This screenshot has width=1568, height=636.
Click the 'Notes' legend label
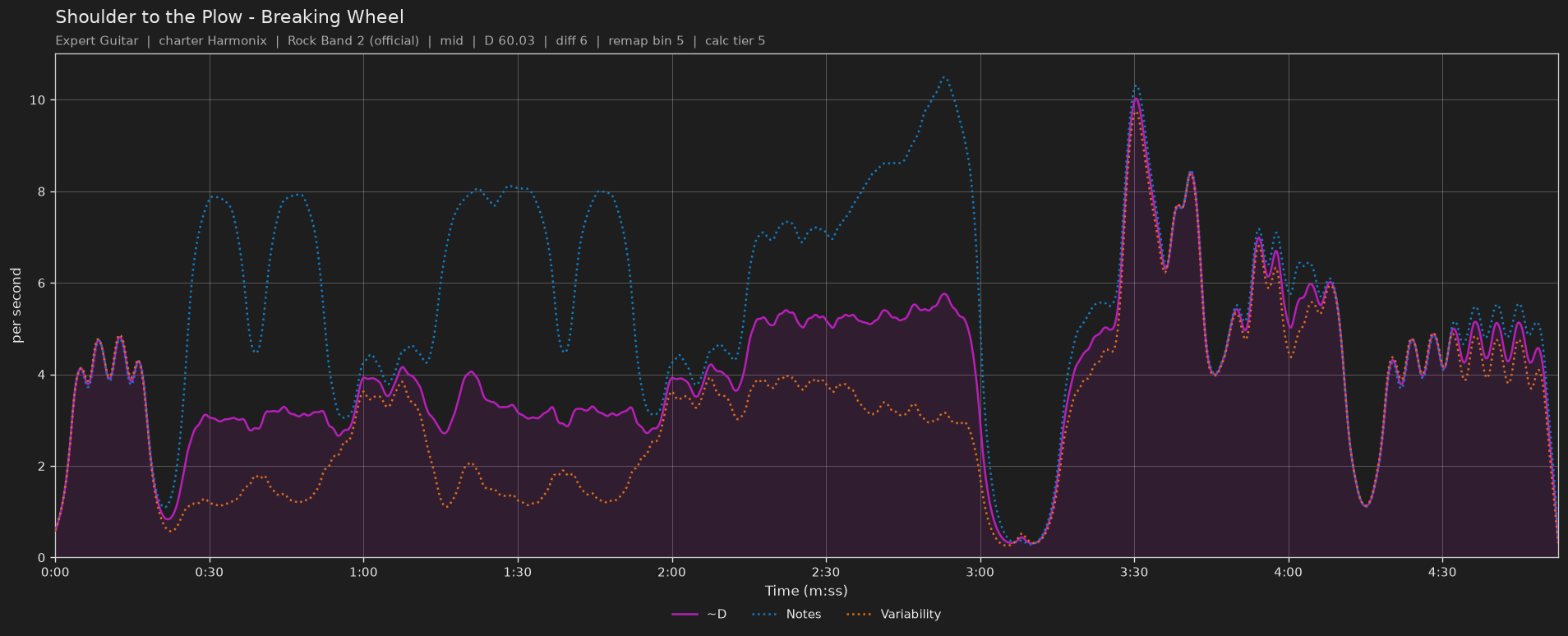[x=804, y=615]
